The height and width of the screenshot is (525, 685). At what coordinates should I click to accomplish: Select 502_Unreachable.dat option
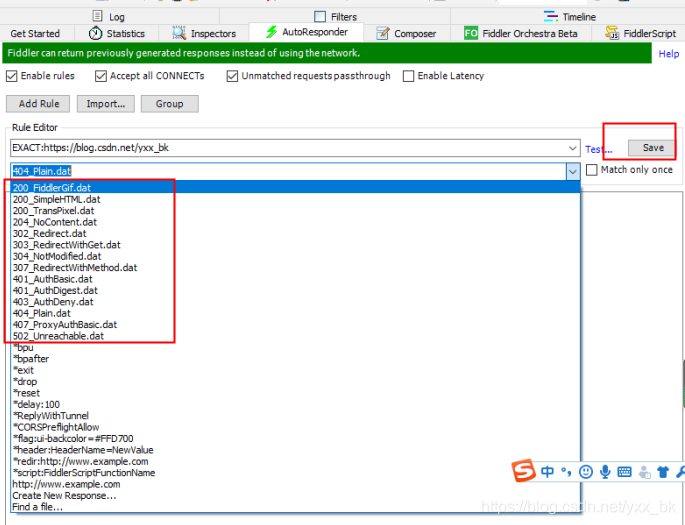pyautogui.click(x=296, y=336)
